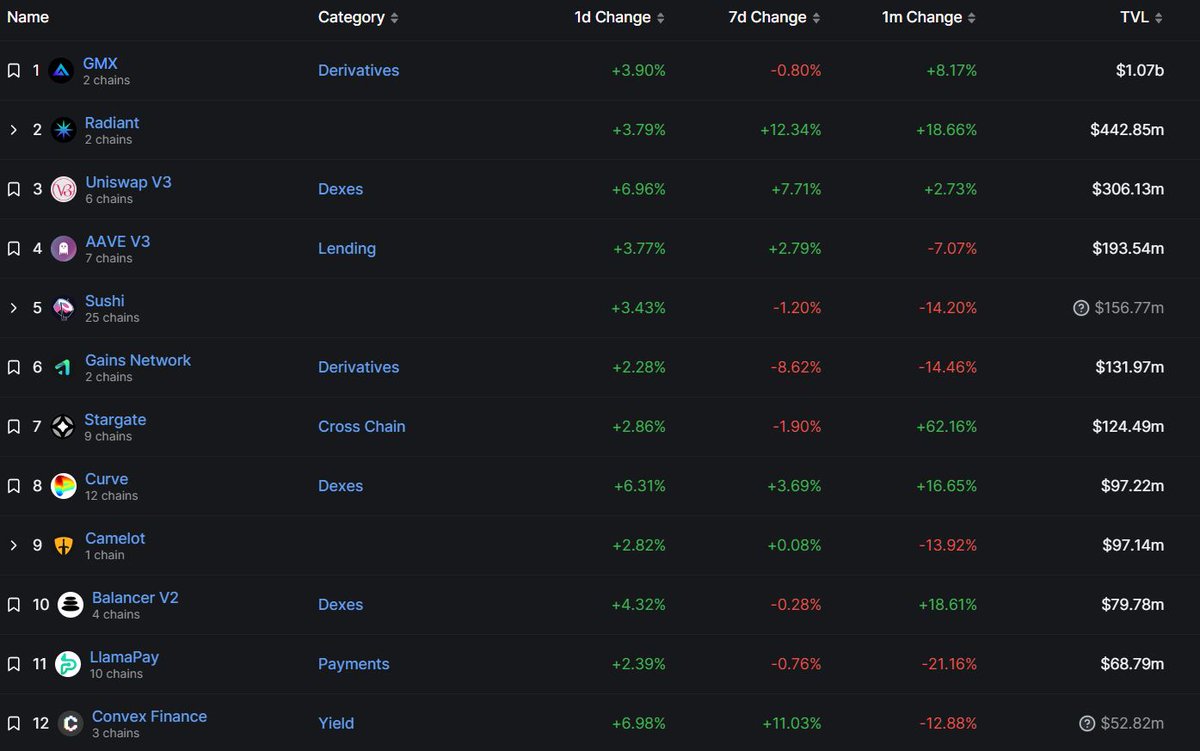Open the Sushi protocol link

(x=105, y=300)
